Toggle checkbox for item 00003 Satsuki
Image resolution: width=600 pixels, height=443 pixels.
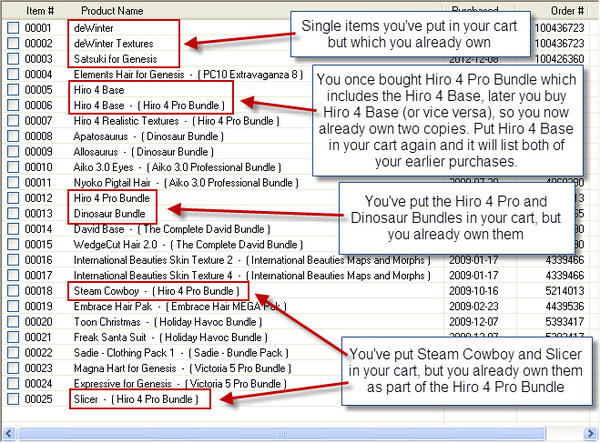pyautogui.click(x=13, y=59)
